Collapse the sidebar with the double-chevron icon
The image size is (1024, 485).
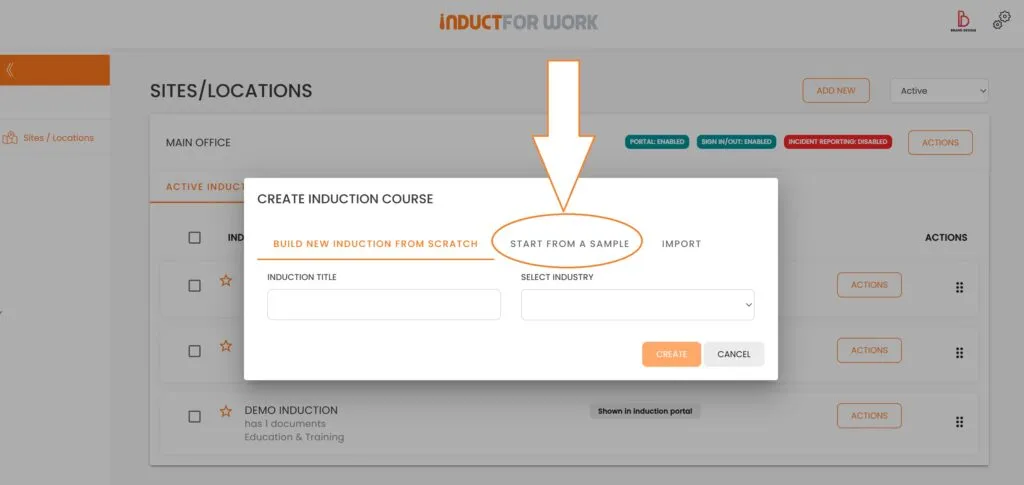click(10, 70)
